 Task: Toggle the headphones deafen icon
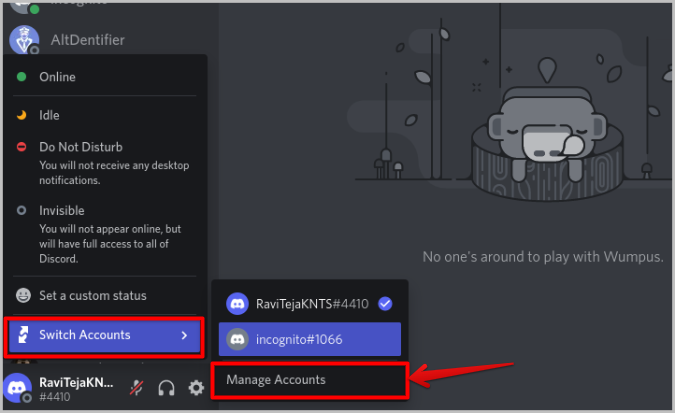pyautogui.click(x=166, y=388)
